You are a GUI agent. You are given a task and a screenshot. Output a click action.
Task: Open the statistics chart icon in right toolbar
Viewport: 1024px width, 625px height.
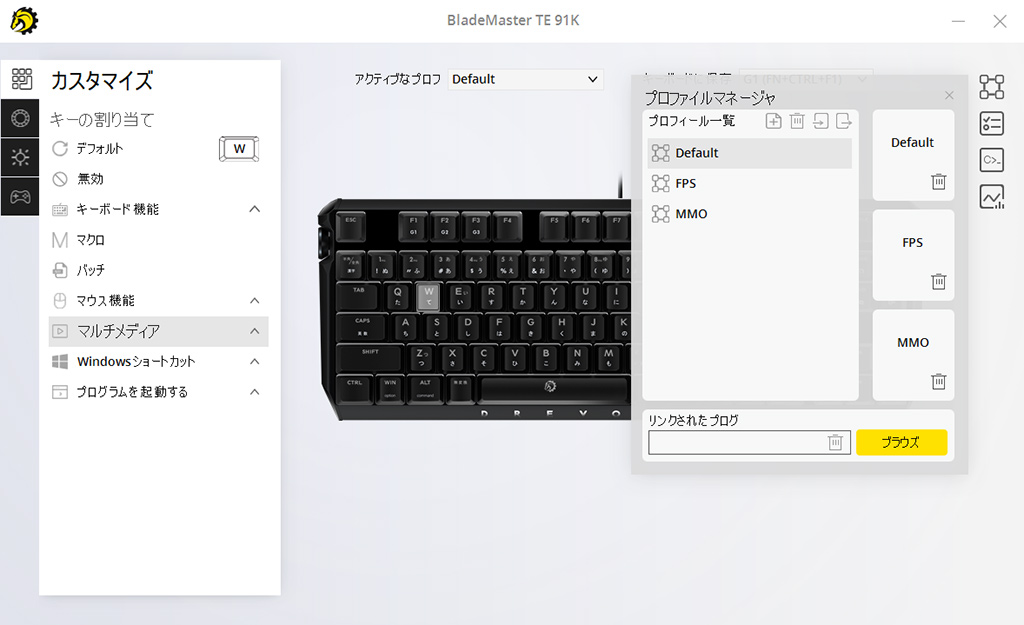pyautogui.click(x=991, y=197)
